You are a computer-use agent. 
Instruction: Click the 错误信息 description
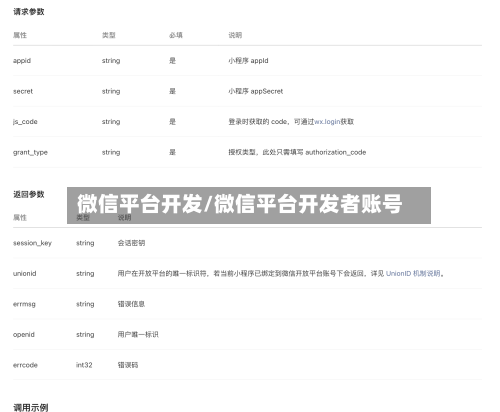point(131,304)
